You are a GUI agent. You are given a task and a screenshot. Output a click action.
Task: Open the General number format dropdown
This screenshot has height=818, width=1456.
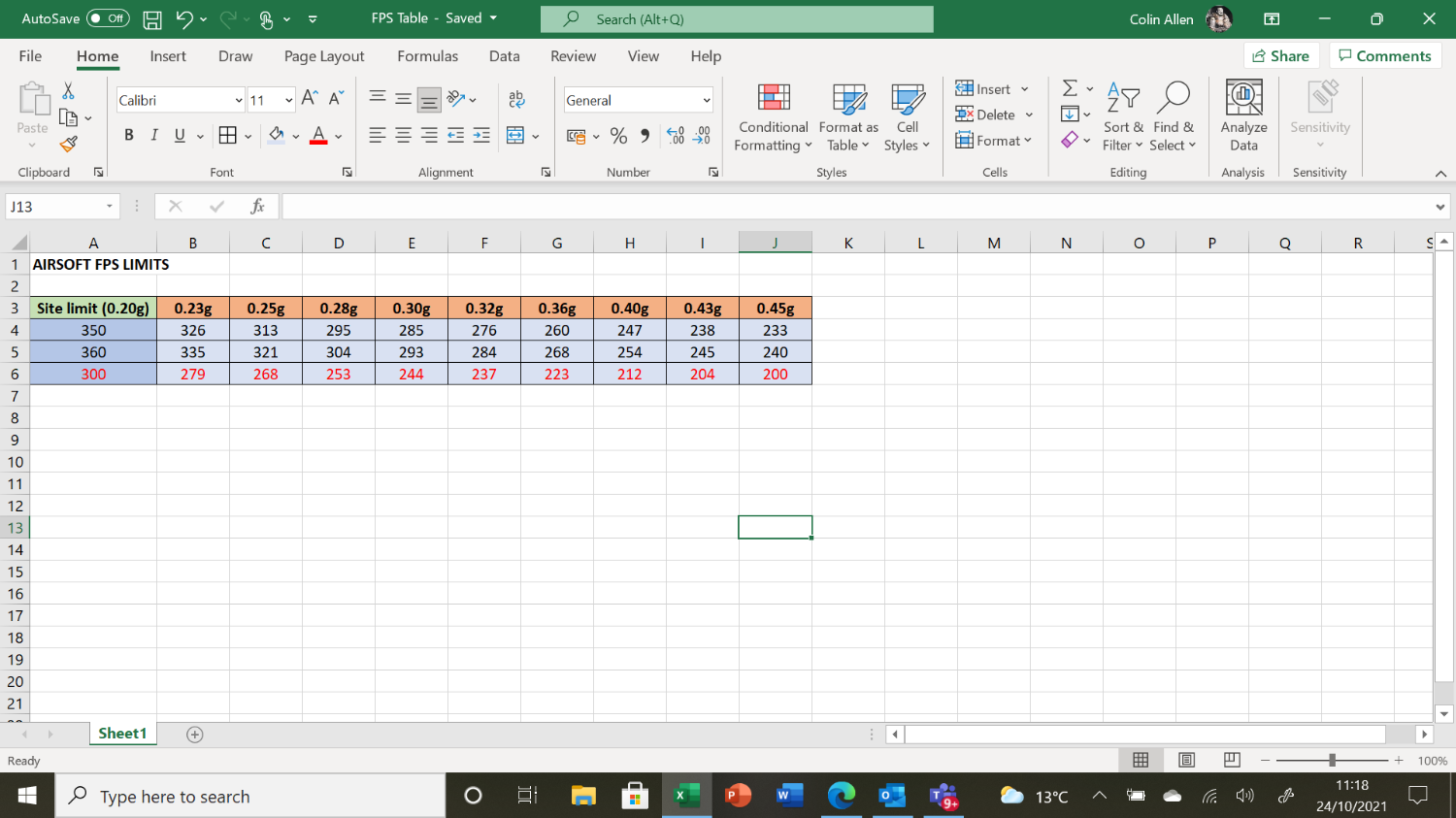coord(706,101)
